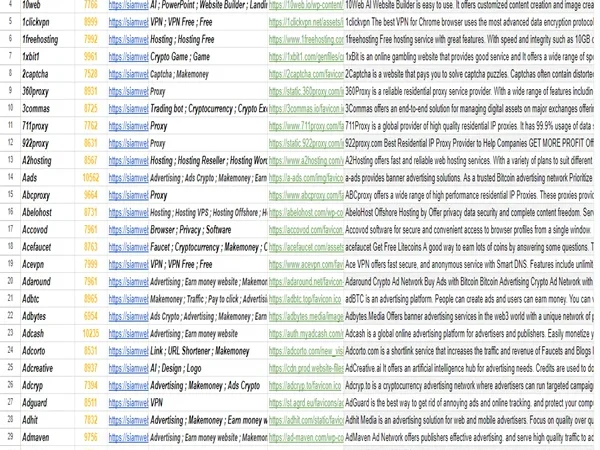The image size is (600, 450).
Task: Click the 3Commas description cell
Action: tap(469, 109)
